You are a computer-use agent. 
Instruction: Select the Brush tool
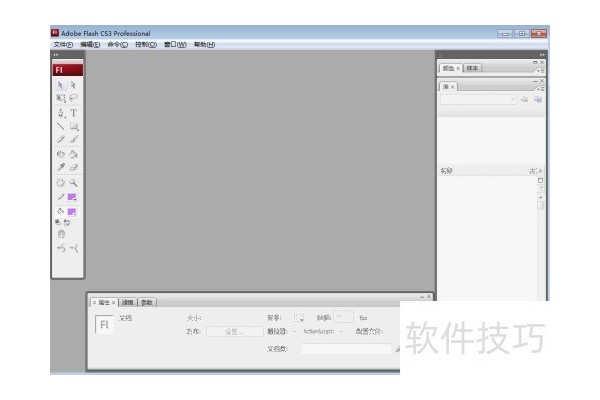click(x=73, y=139)
